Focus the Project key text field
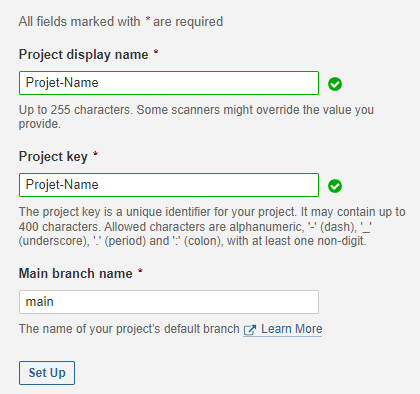Screen dimensions: 420x394 169,185
